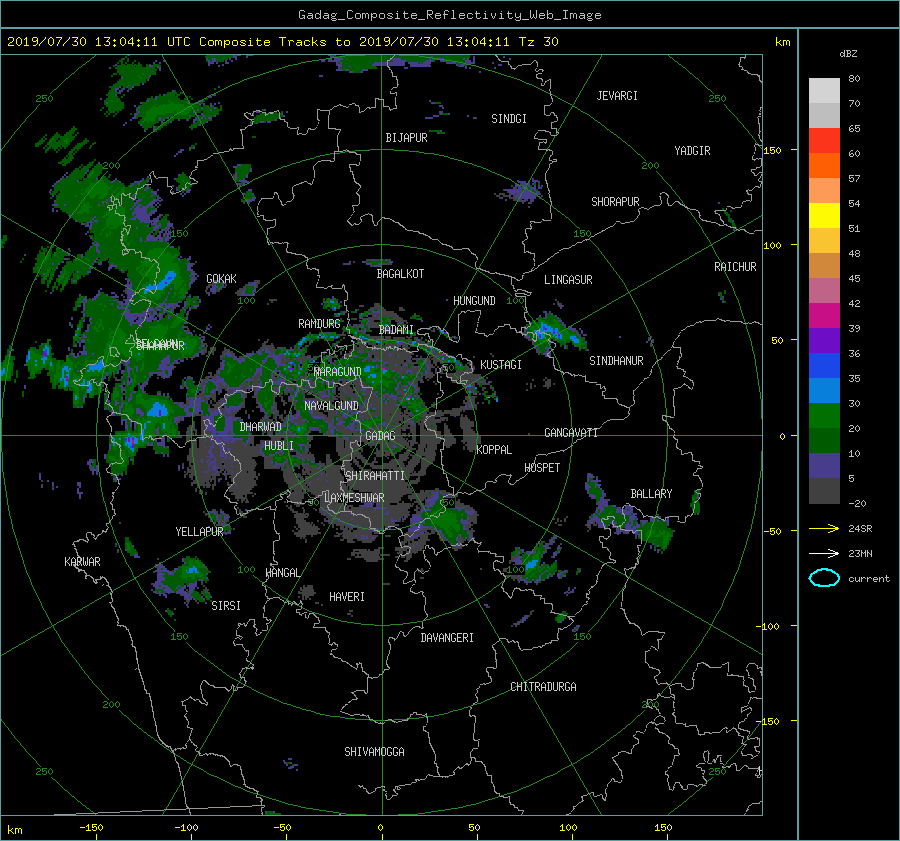Pick the bright green 30-20 dBZ legend swatch
This screenshot has height=841, width=900.
(x=824, y=416)
